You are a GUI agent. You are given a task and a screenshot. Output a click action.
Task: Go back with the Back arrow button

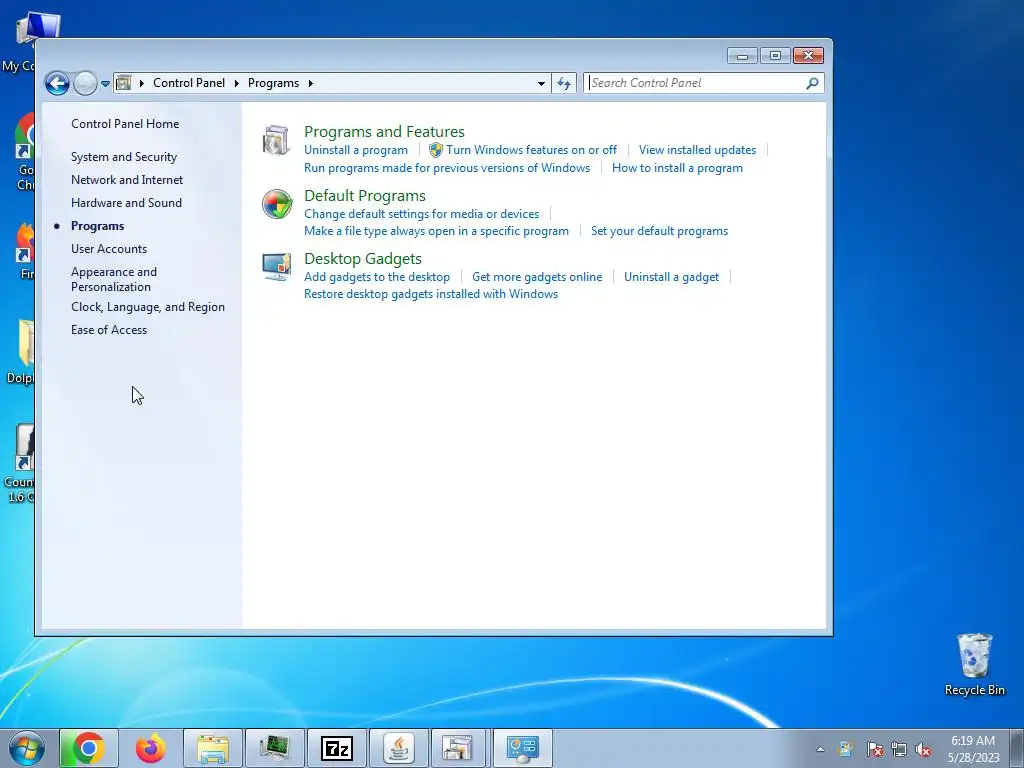click(x=57, y=83)
